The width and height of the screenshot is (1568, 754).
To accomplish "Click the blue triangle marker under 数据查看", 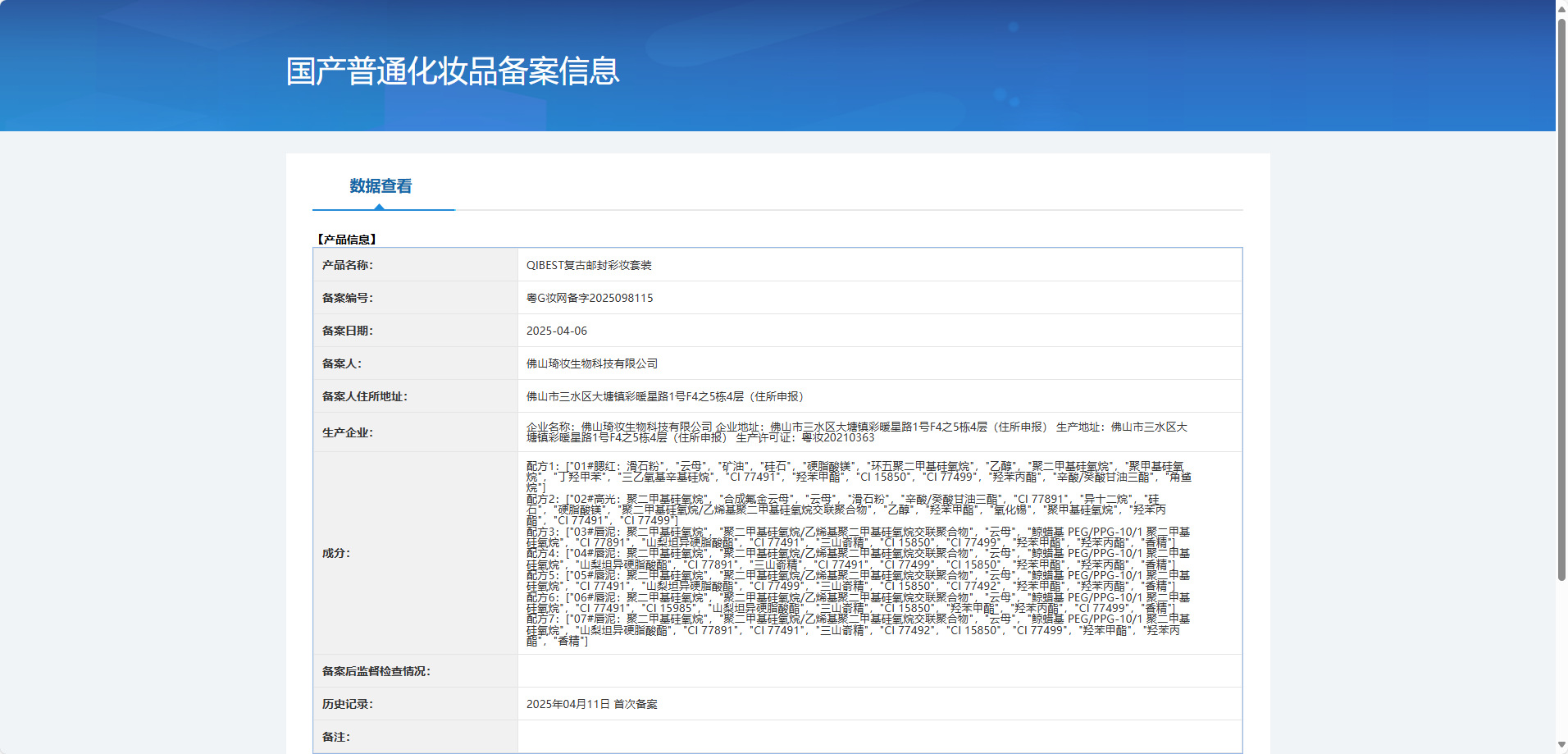I will (x=379, y=207).
